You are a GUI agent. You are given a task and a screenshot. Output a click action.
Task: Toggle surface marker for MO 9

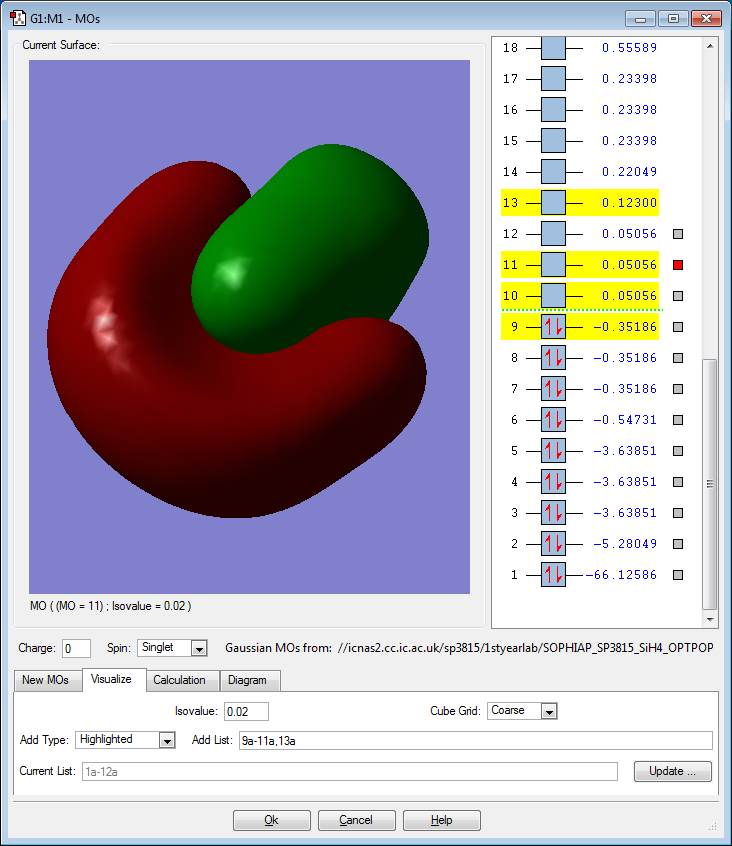click(x=678, y=327)
